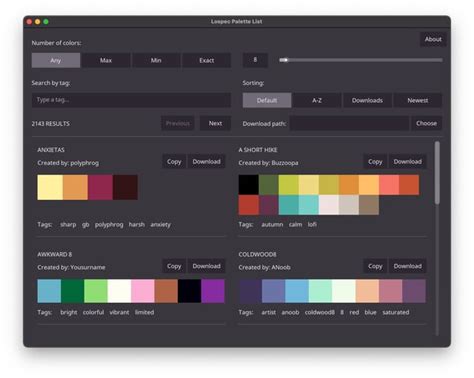Click the dark maroon swatch in Anxietas
The image size is (474, 378).
pos(125,187)
